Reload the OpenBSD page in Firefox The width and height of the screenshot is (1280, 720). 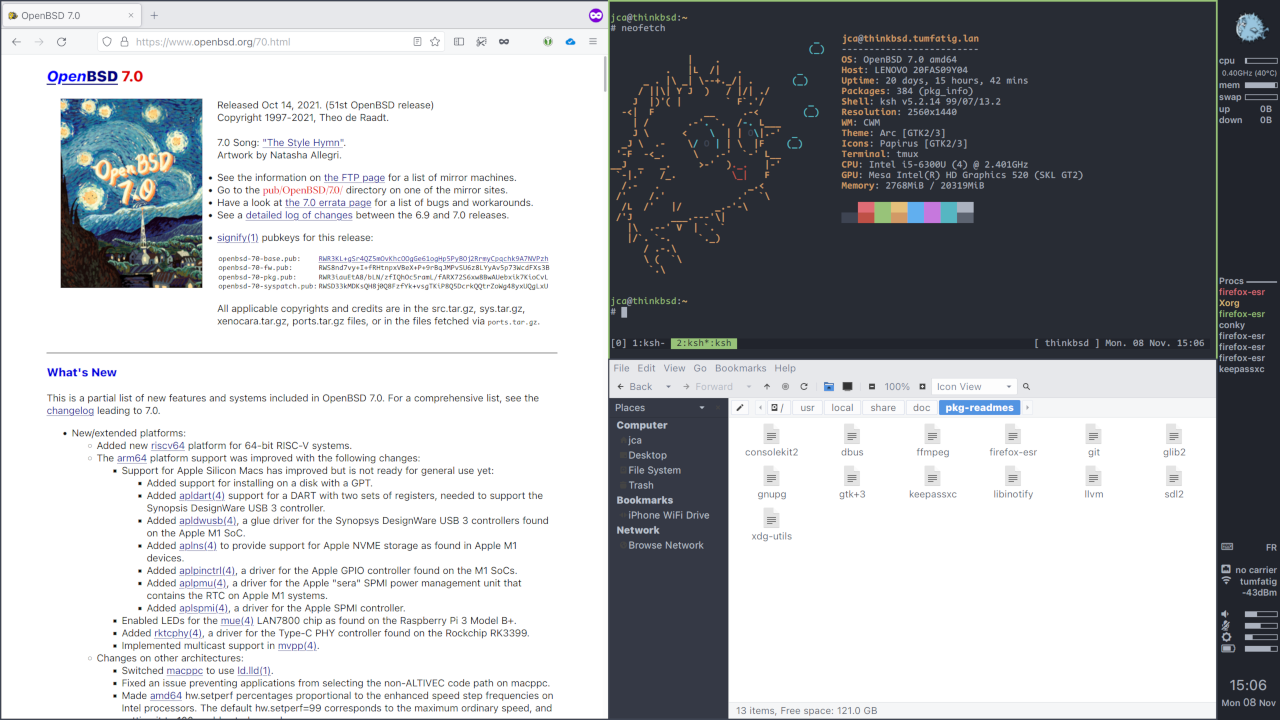pyautogui.click(x=61, y=42)
